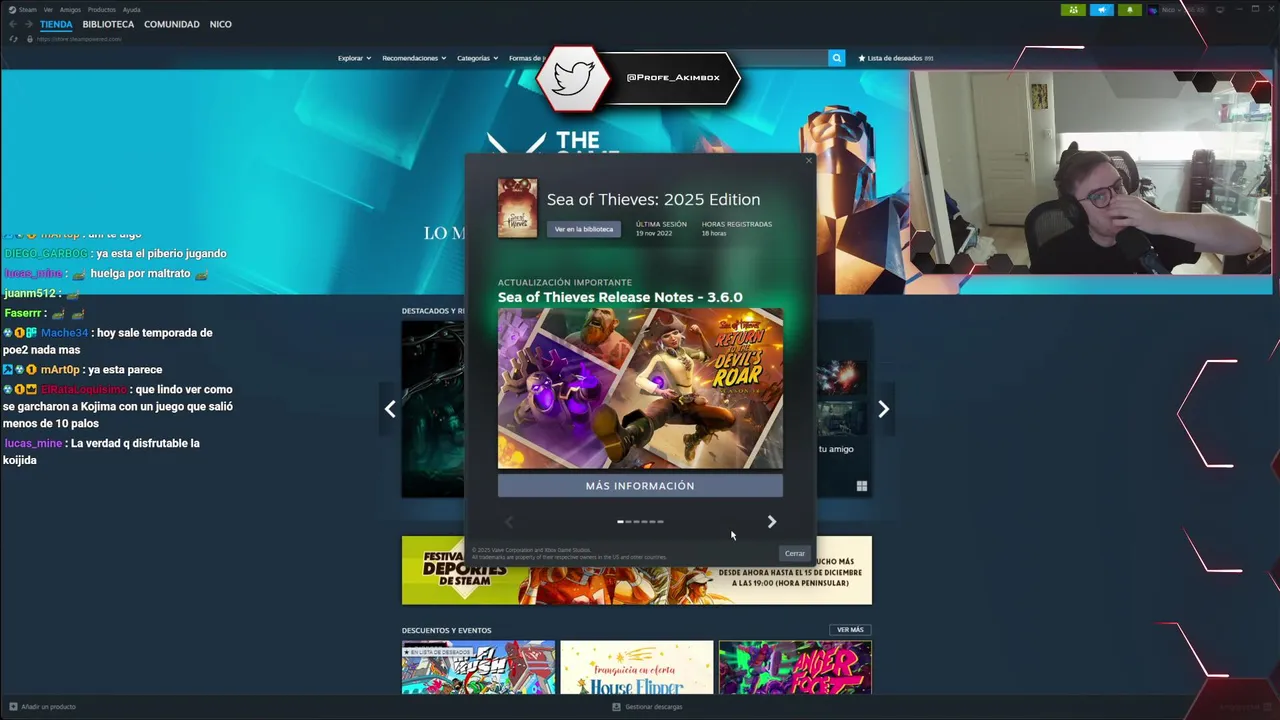
Task: Click the blue megaphone announcements button
Action: (1101, 10)
